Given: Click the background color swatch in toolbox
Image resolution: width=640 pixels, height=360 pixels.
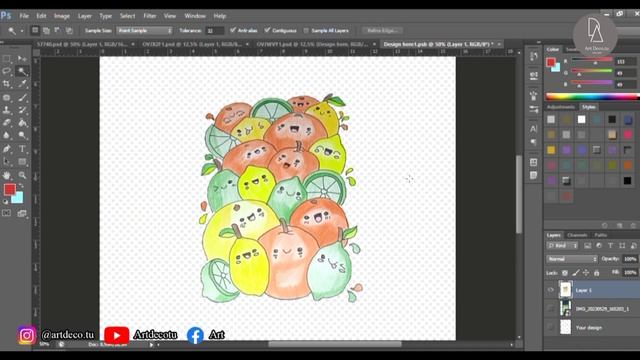Looking at the screenshot, I should (18, 199).
